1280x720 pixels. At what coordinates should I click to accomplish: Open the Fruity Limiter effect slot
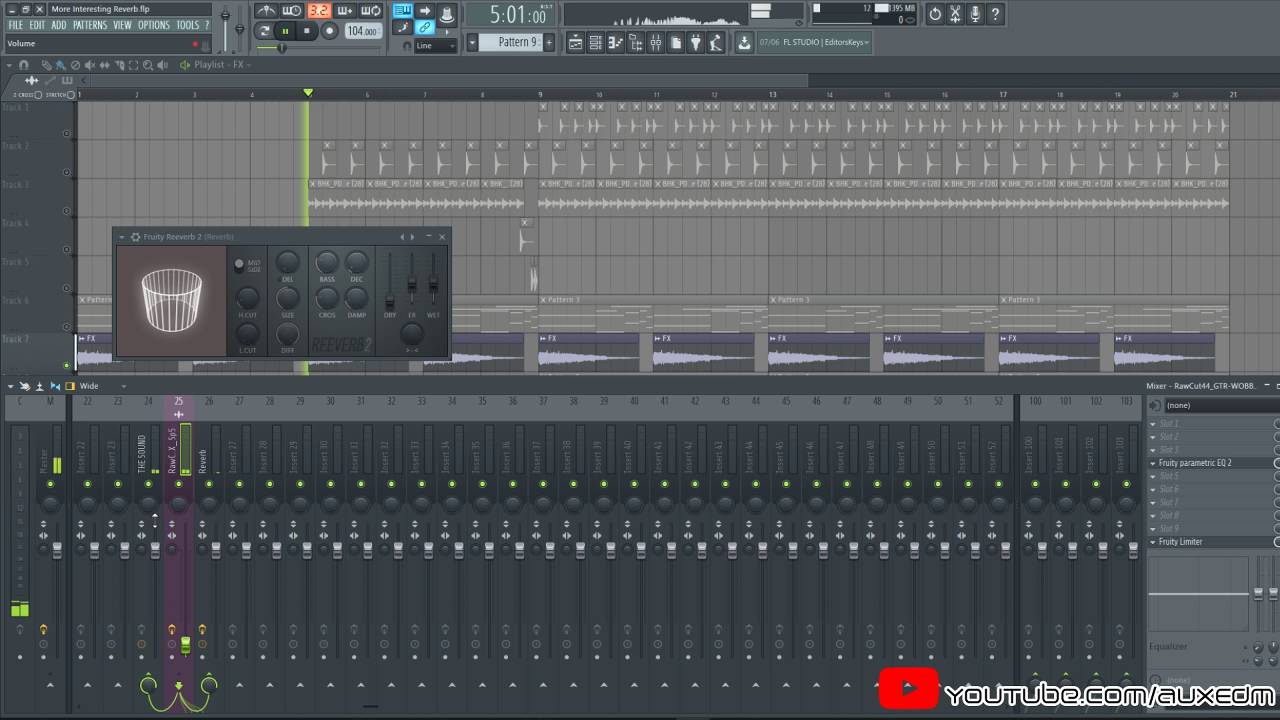click(1212, 542)
